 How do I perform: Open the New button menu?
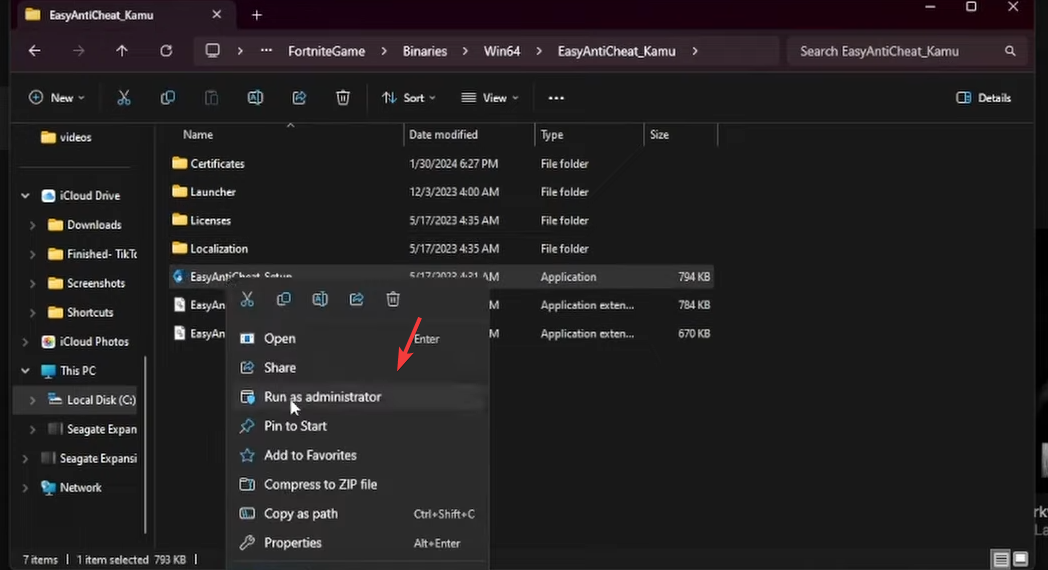coord(56,98)
